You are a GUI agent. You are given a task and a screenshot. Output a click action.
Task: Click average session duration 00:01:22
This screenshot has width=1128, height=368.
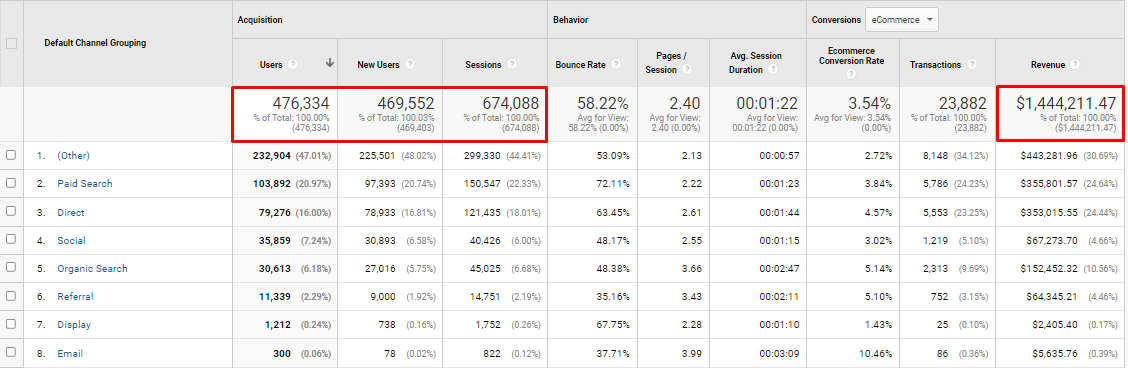tap(767, 104)
